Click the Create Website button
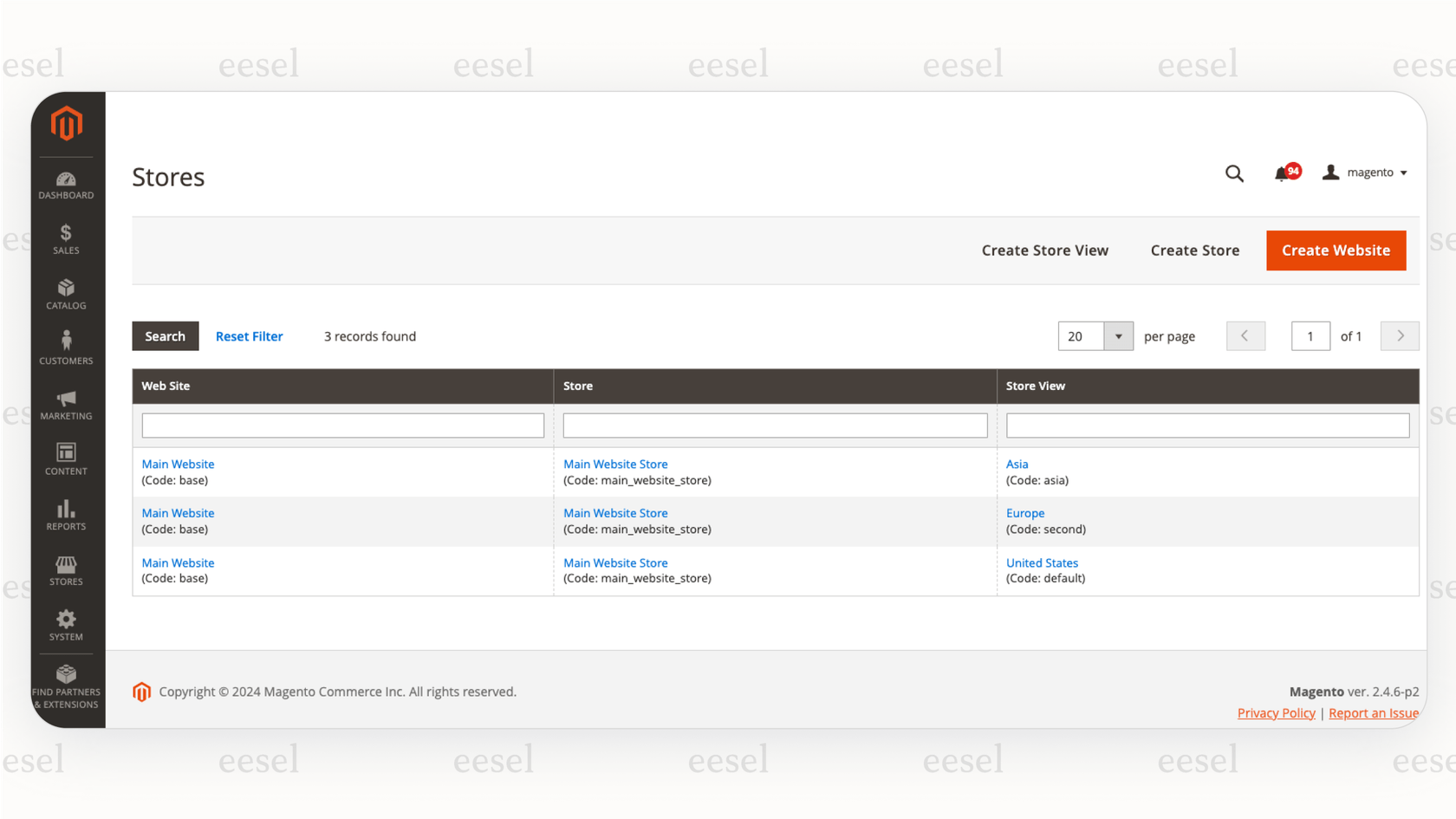This screenshot has height=819, width=1456. [x=1336, y=250]
